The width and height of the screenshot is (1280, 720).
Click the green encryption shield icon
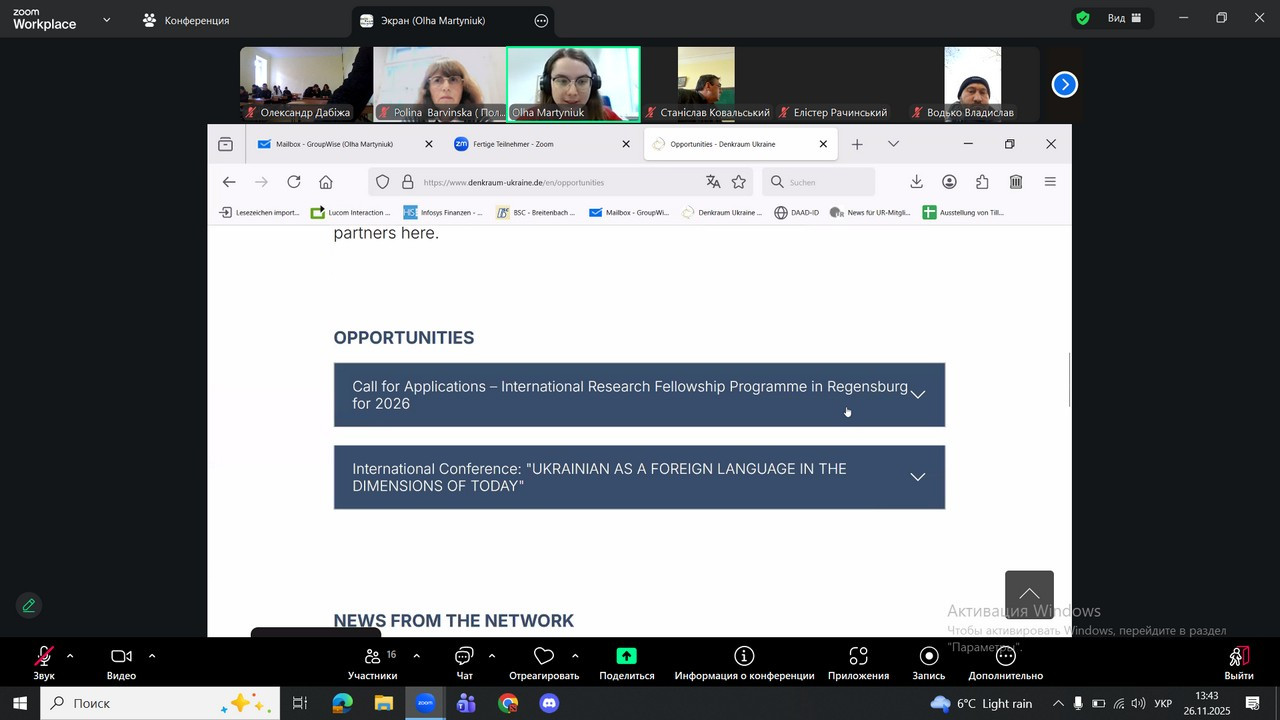pos(1082,18)
